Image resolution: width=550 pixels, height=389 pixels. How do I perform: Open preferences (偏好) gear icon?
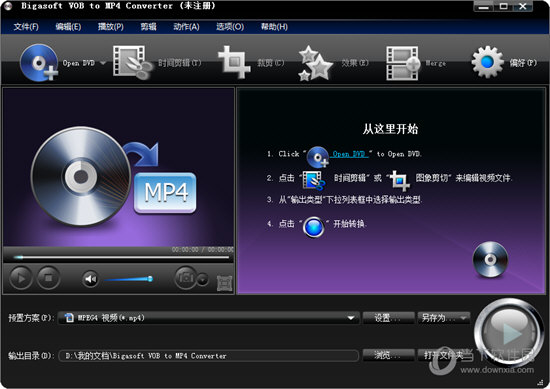[487, 62]
